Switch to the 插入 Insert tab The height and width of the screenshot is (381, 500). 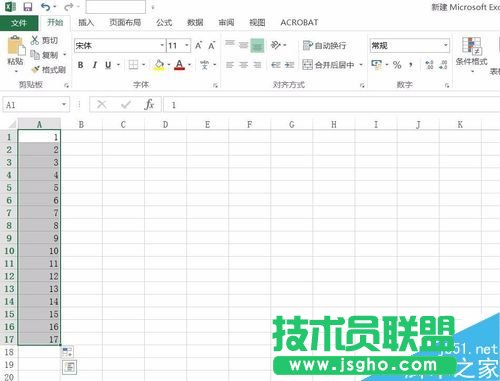tap(86, 23)
